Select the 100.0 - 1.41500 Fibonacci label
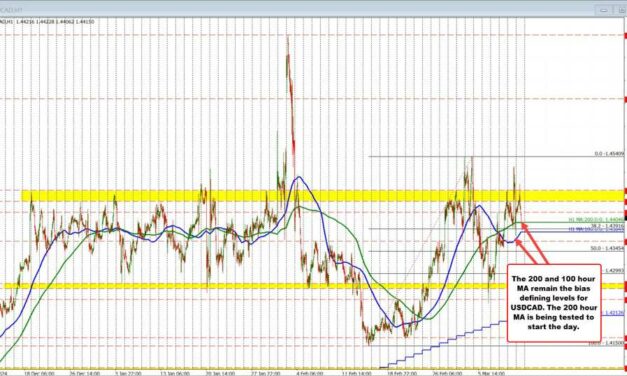The height and width of the screenshot is (376, 627). pos(606,343)
